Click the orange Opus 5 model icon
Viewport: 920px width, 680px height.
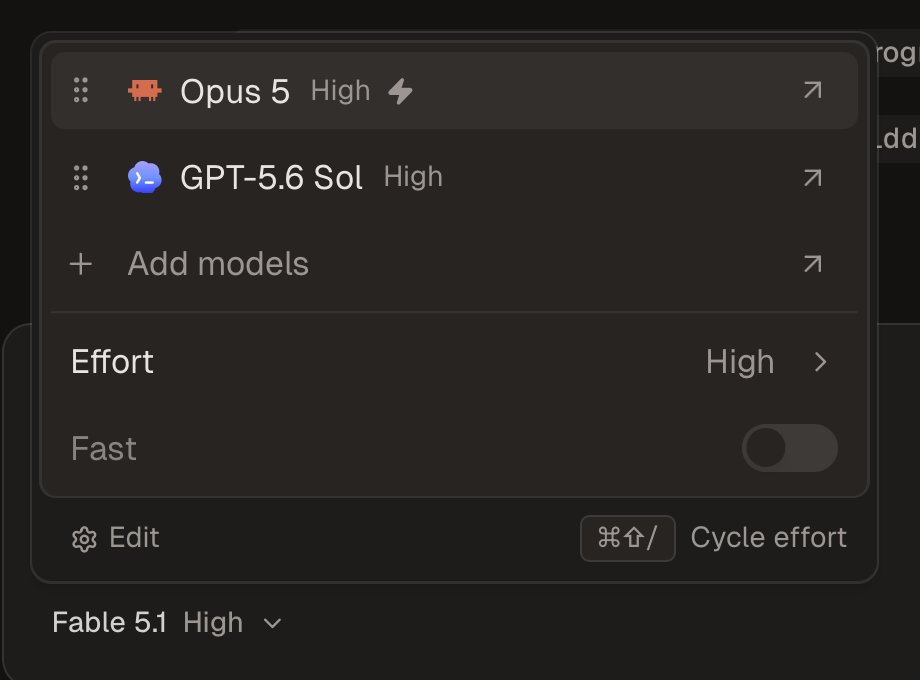[x=145, y=90]
